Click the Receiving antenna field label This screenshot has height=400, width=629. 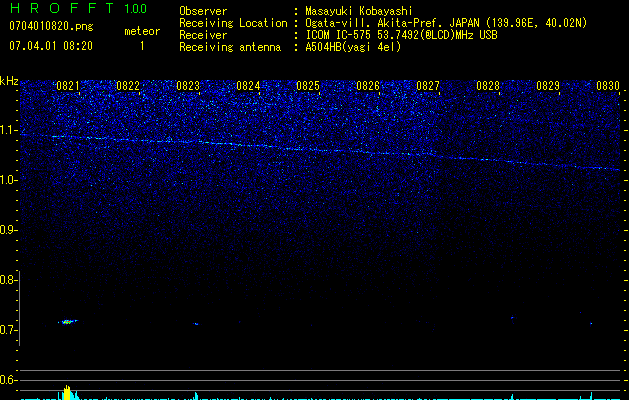(x=230, y=47)
